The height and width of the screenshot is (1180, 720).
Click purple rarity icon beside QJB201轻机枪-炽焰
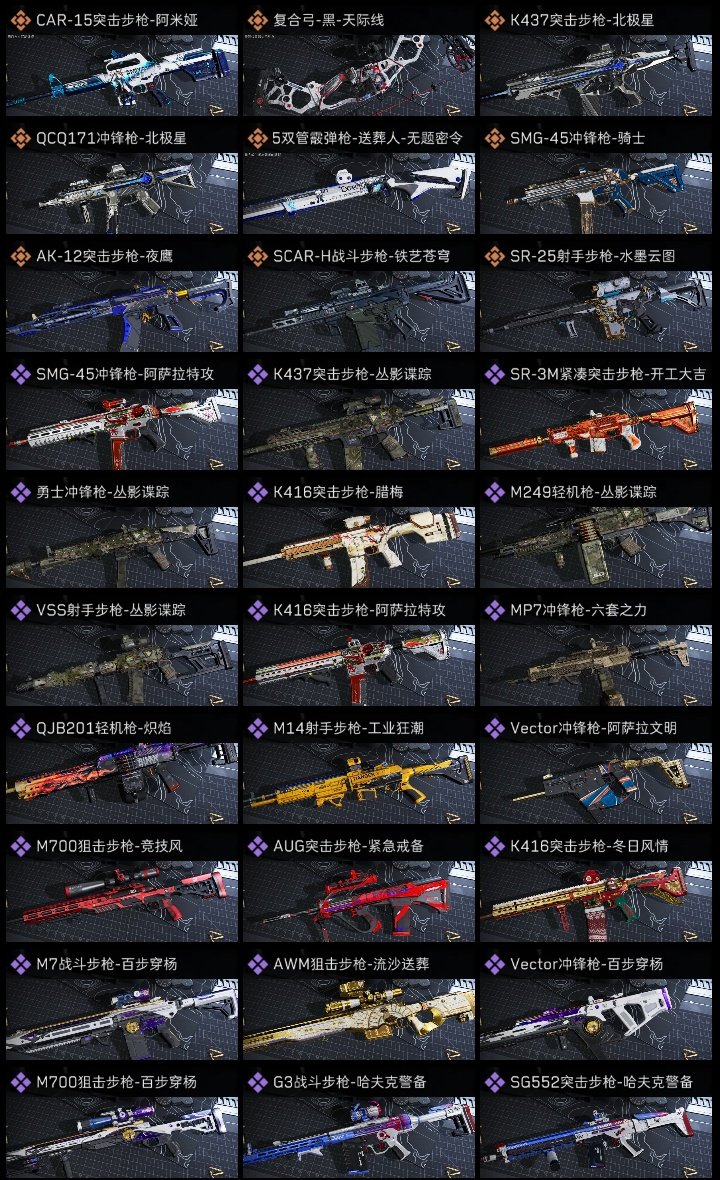[20, 728]
